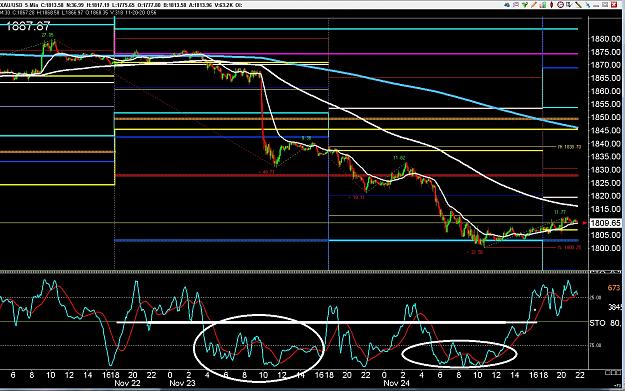Click the 1830.00 price axis label
625x391 pixels.
(605, 170)
